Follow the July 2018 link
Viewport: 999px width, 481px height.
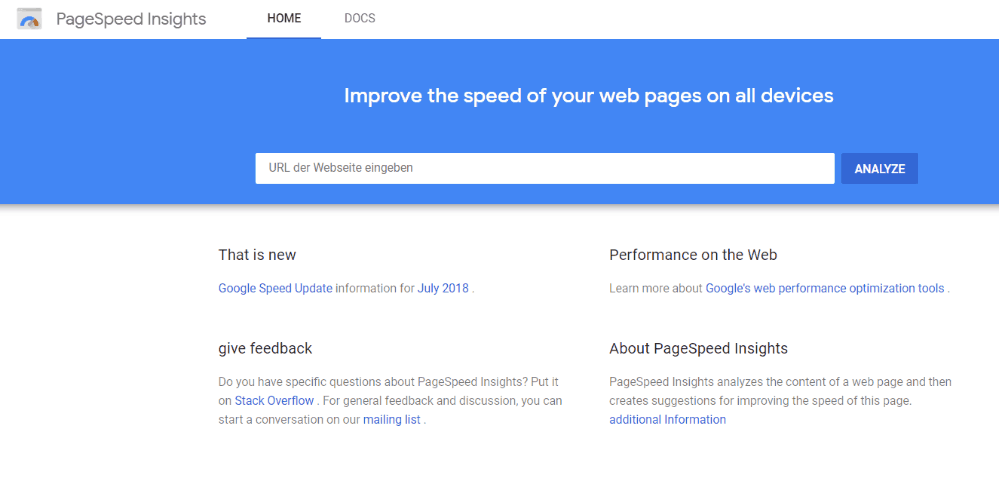click(443, 288)
